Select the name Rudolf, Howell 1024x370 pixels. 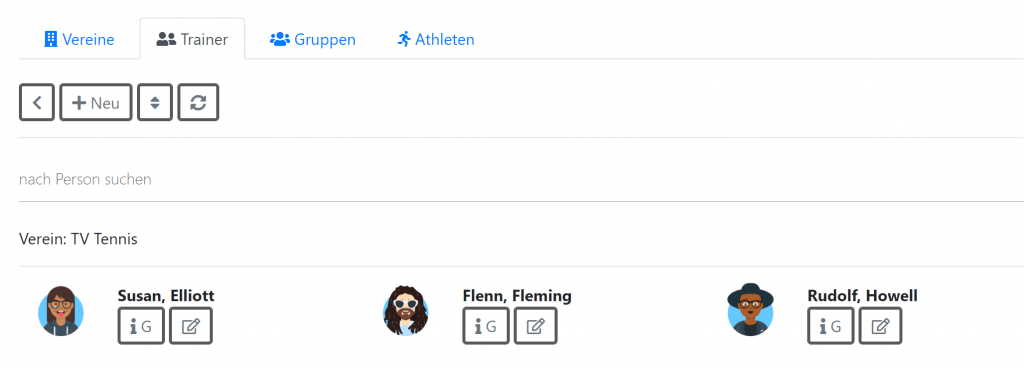click(x=862, y=296)
